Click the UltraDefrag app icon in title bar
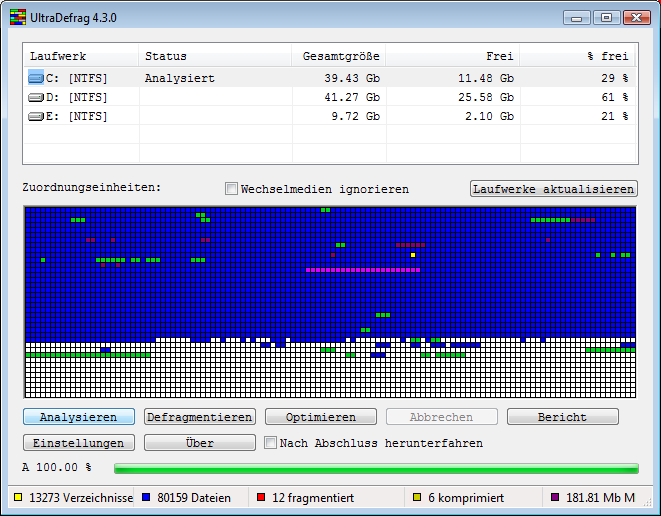 [18, 18]
